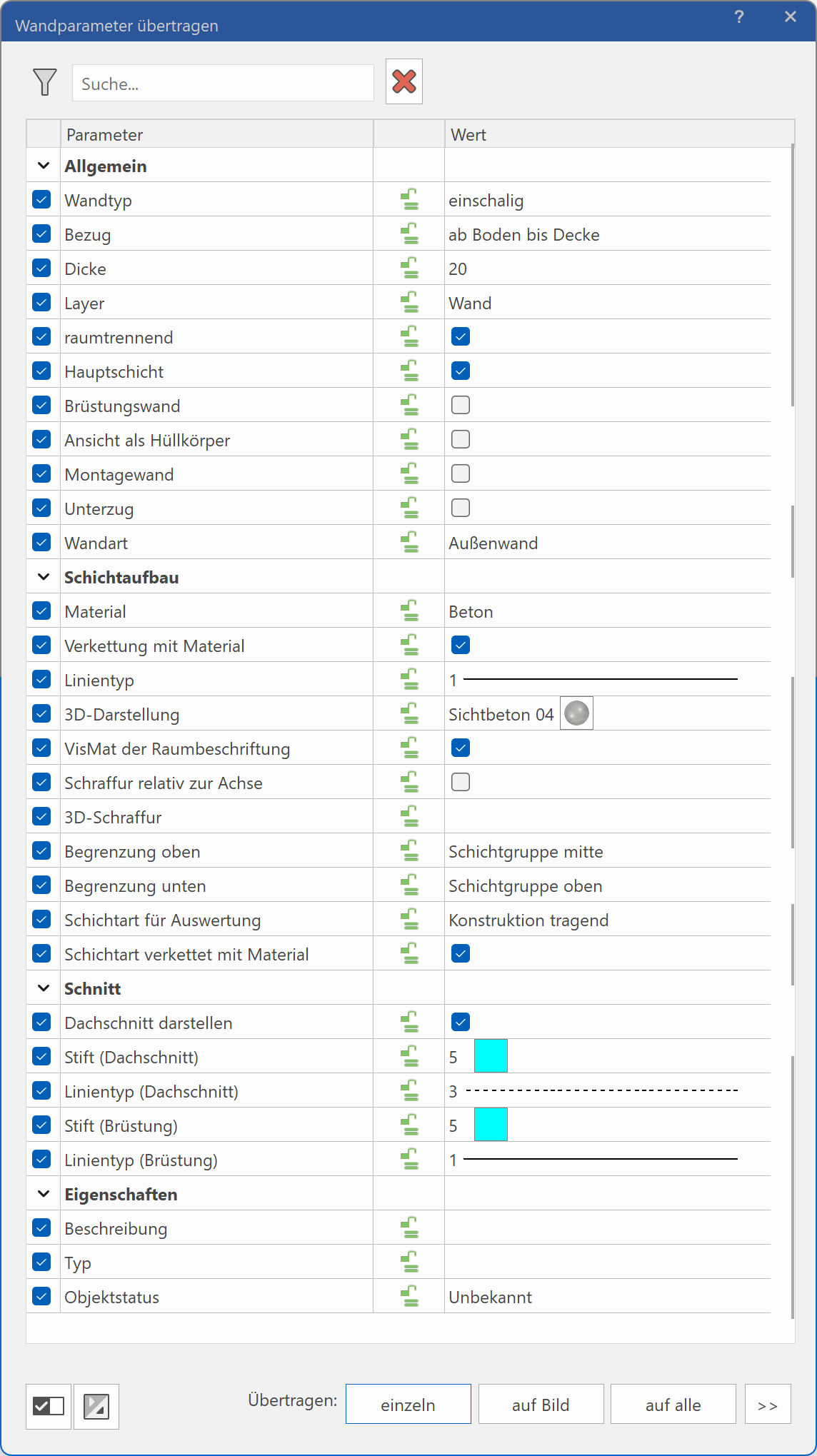The image size is (817, 1456).
Task: Click the lock icon for Dicke
Action: 408,268
